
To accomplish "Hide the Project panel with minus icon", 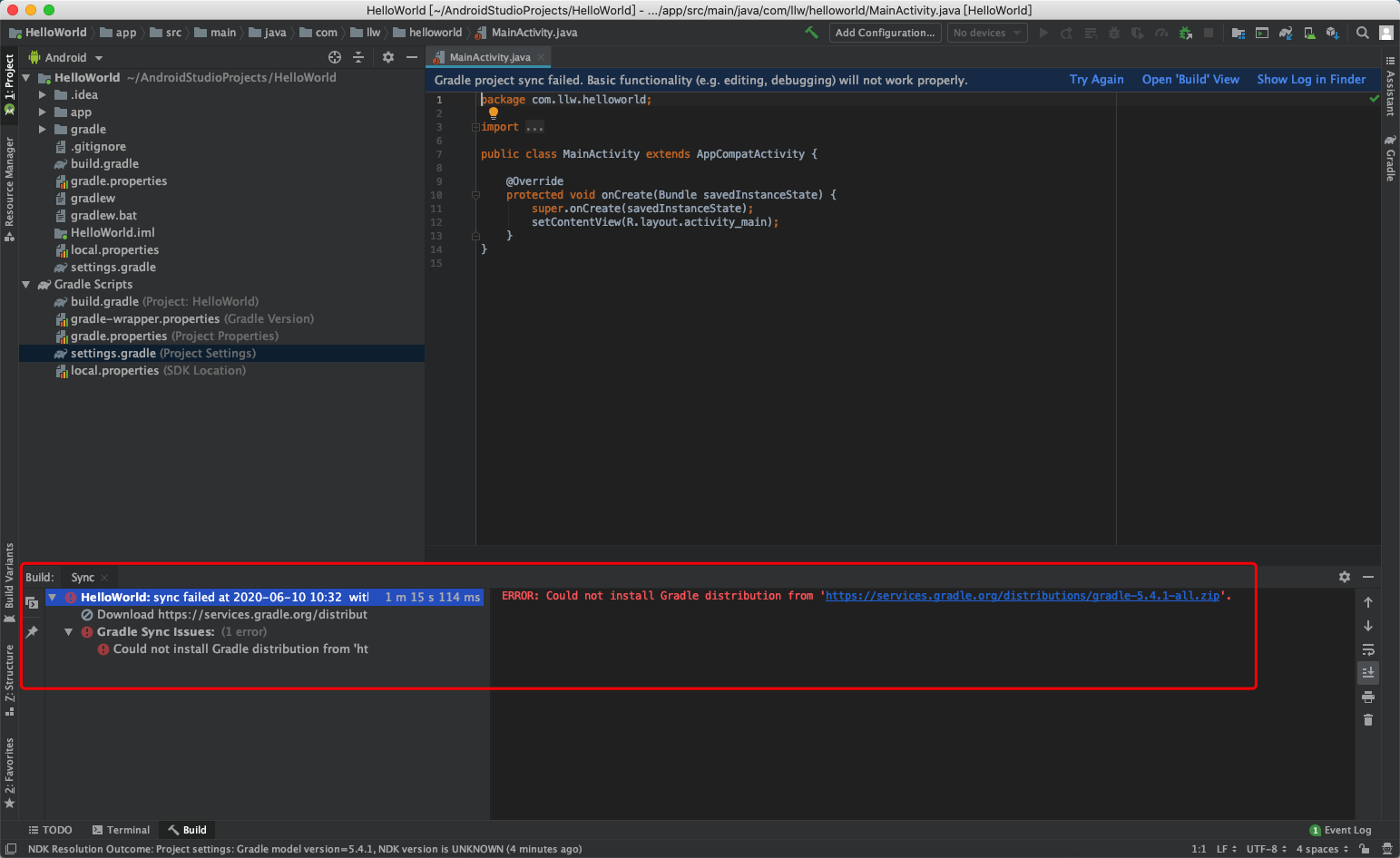I will (x=412, y=57).
